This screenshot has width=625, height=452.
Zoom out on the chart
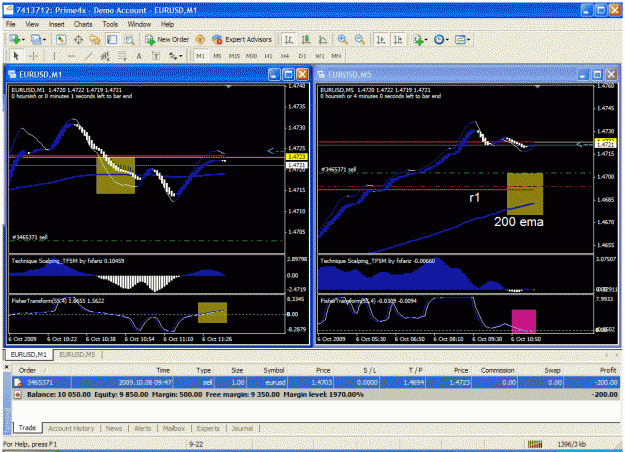pyautogui.click(x=360, y=39)
